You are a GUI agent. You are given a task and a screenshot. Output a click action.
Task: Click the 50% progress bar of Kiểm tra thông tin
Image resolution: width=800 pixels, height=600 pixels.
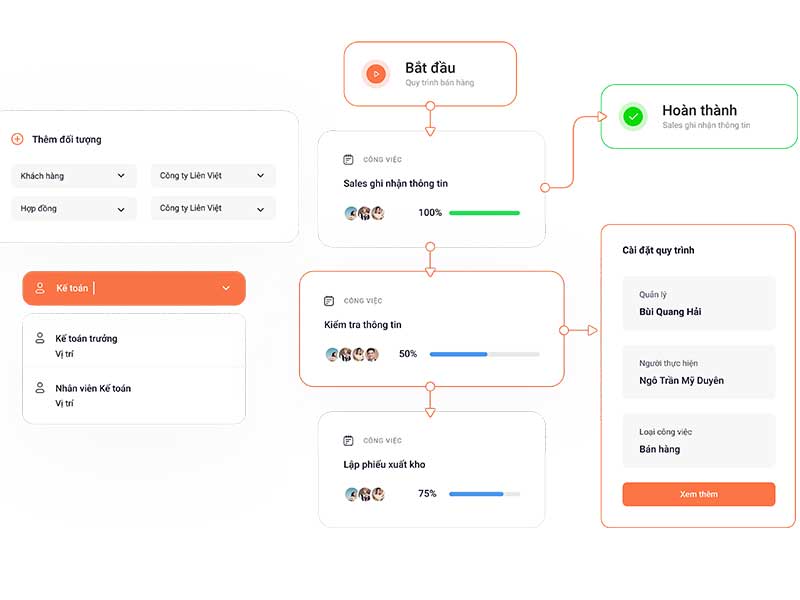click(484, 354)
